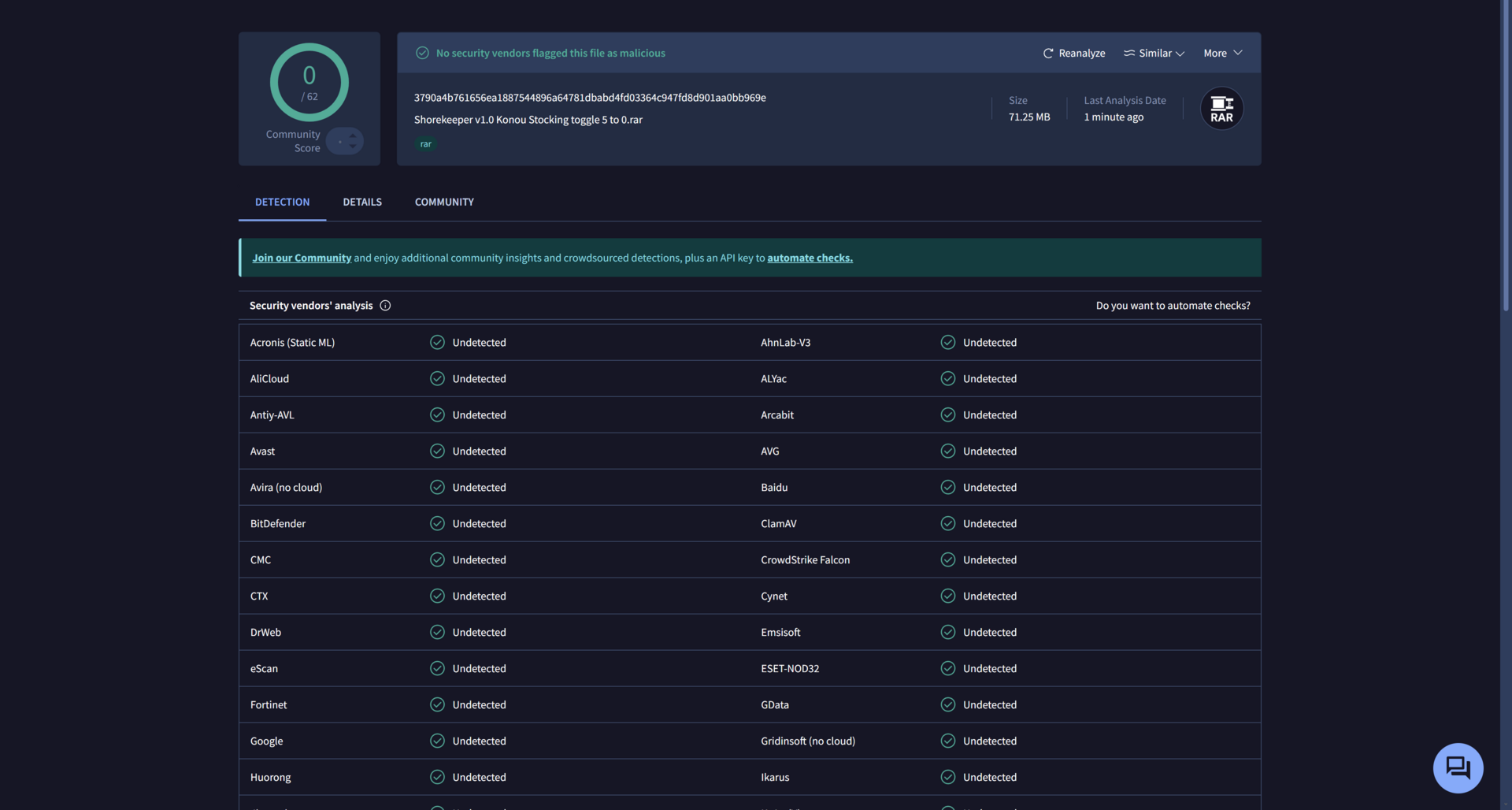This screenshot has height=810, width=1512.
Task: Click info icon next to Security vendors' analysis
Action: (385, 306)
